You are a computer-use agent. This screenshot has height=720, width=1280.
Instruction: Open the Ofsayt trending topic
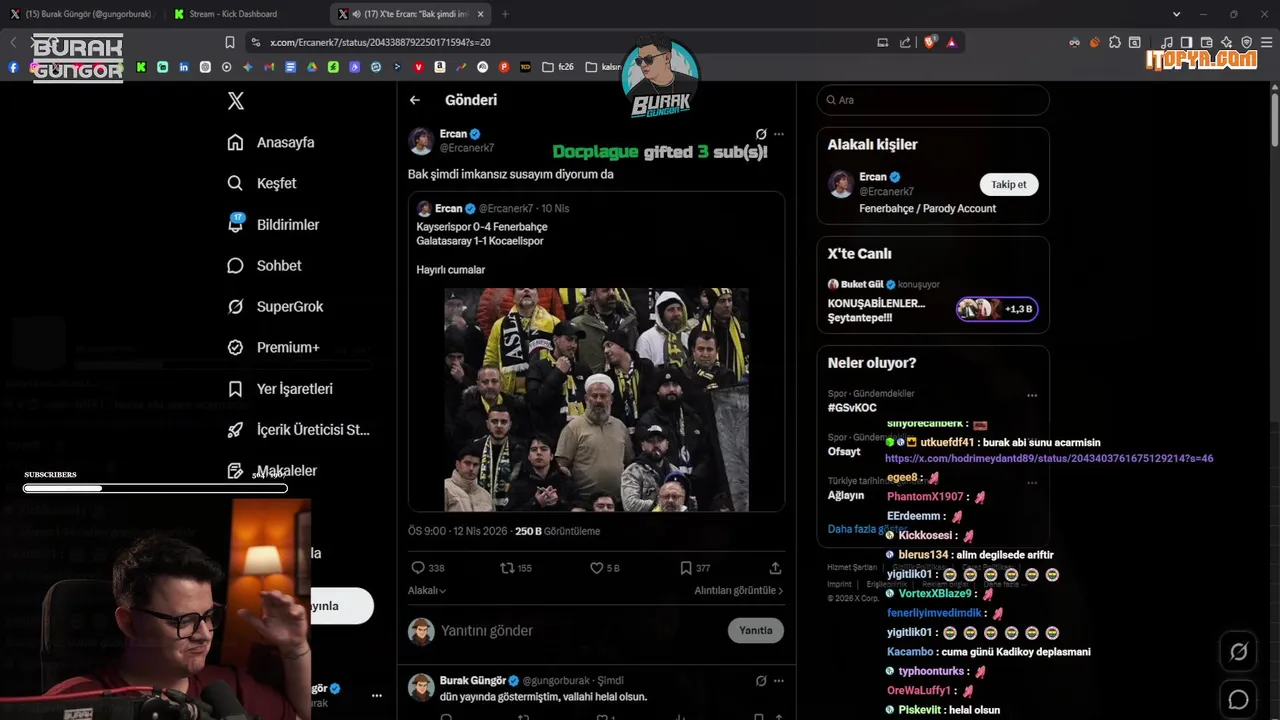click(x=844, y=451)
